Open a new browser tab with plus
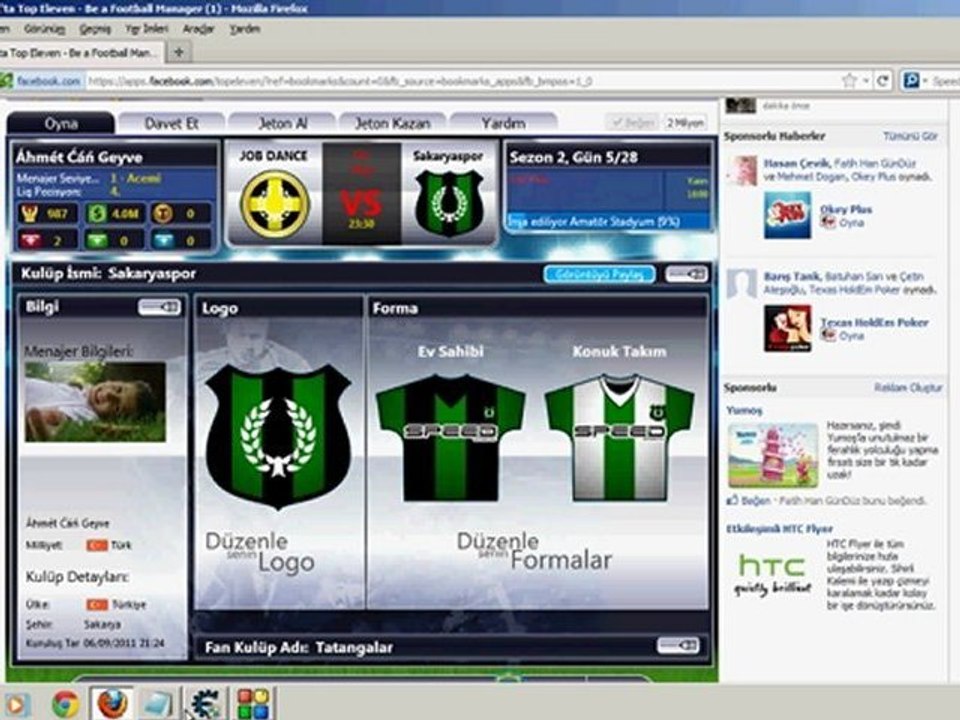Screen dimensions: 960x720 (x=179, y=53)
